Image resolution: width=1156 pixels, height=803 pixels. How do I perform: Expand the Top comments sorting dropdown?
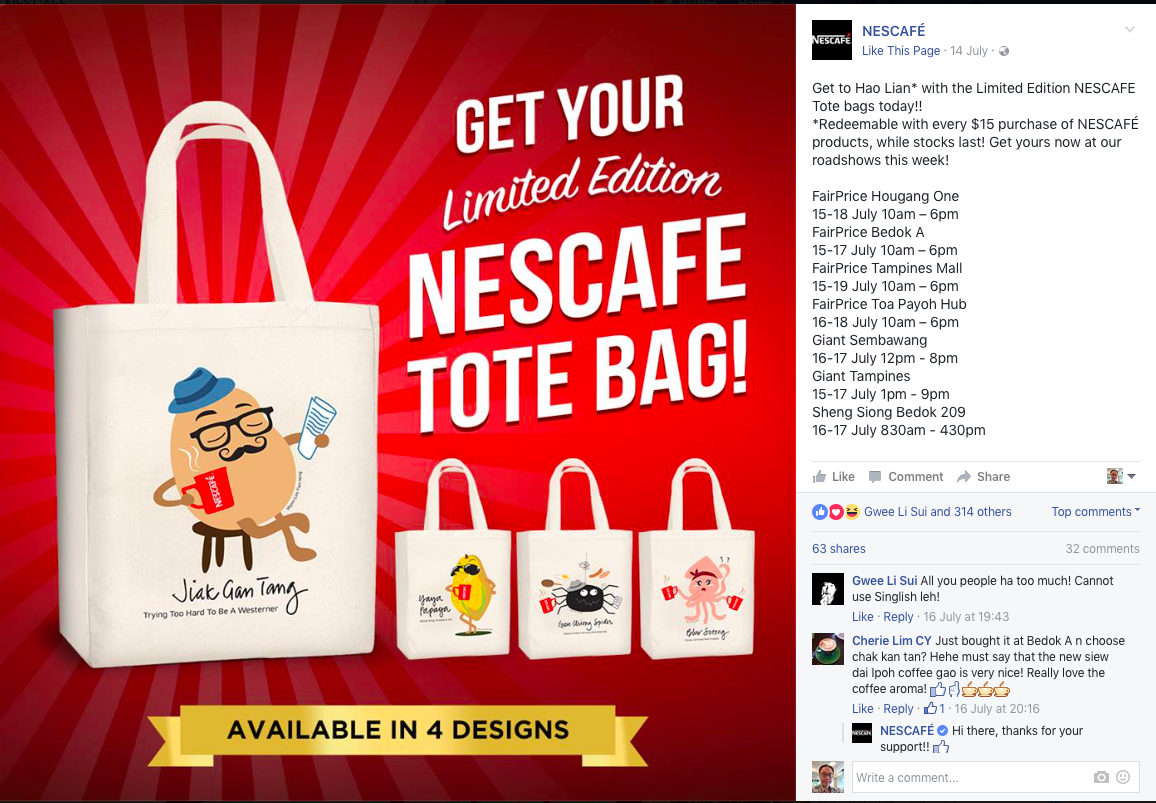(x=1096, y=512)
